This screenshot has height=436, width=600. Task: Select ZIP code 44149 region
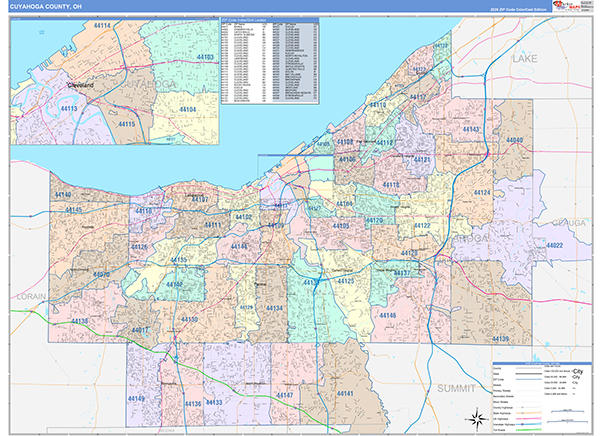coord(136,399)
